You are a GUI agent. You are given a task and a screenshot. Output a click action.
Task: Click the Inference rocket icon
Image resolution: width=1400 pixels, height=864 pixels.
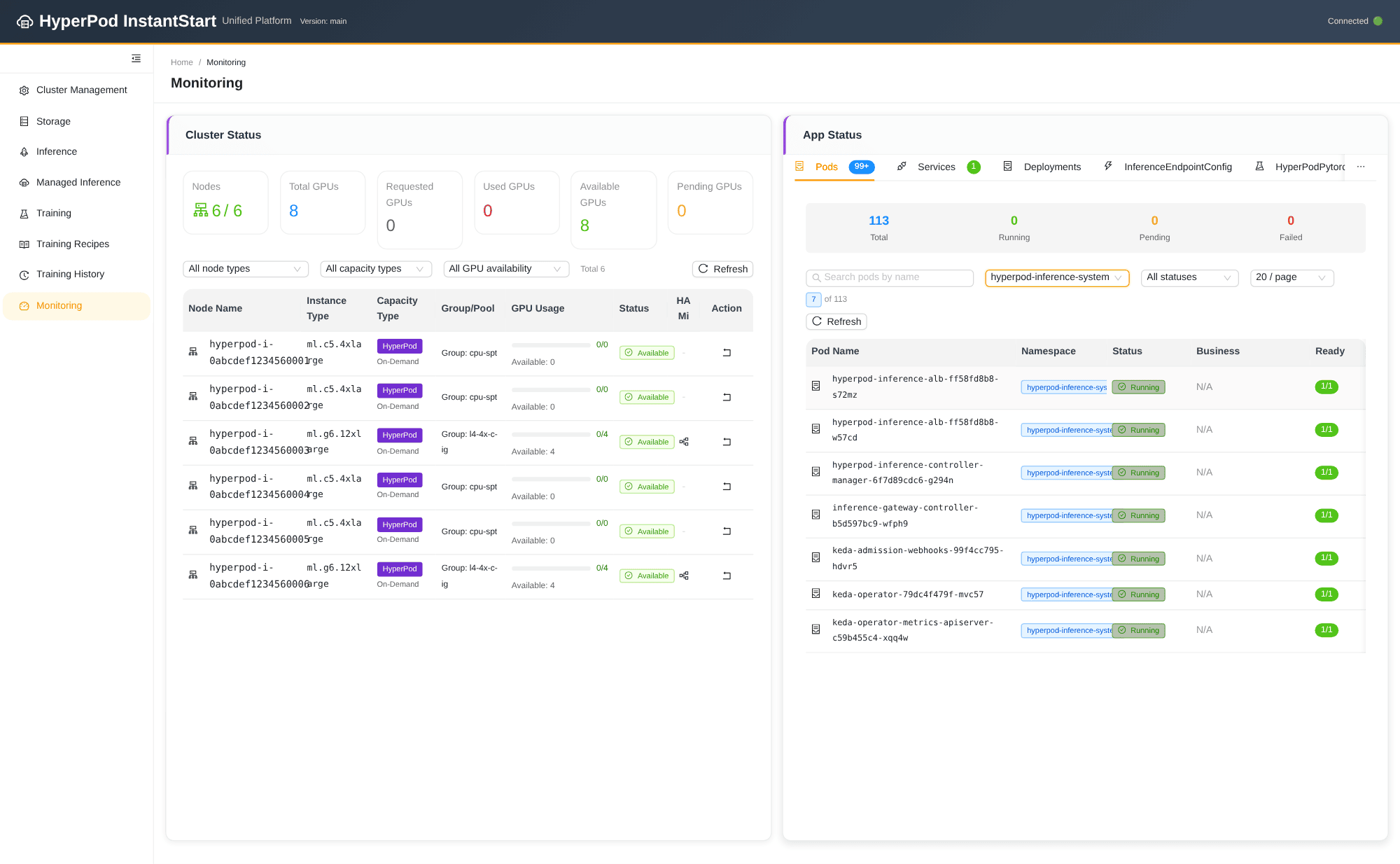pos(24,152)
